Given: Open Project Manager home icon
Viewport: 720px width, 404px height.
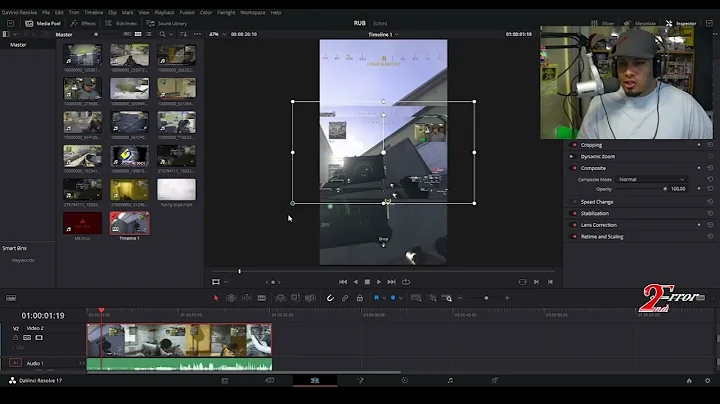Looking at the screenshot, I should tap(689, 381).
